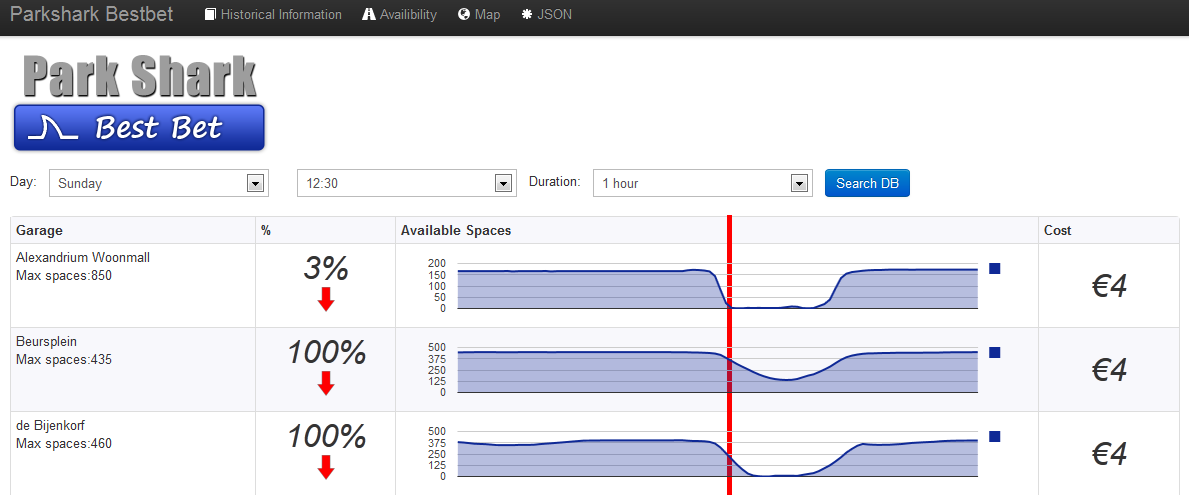Click the JSON asterisk icon
Screen dimensions: 1189x495
527,14
